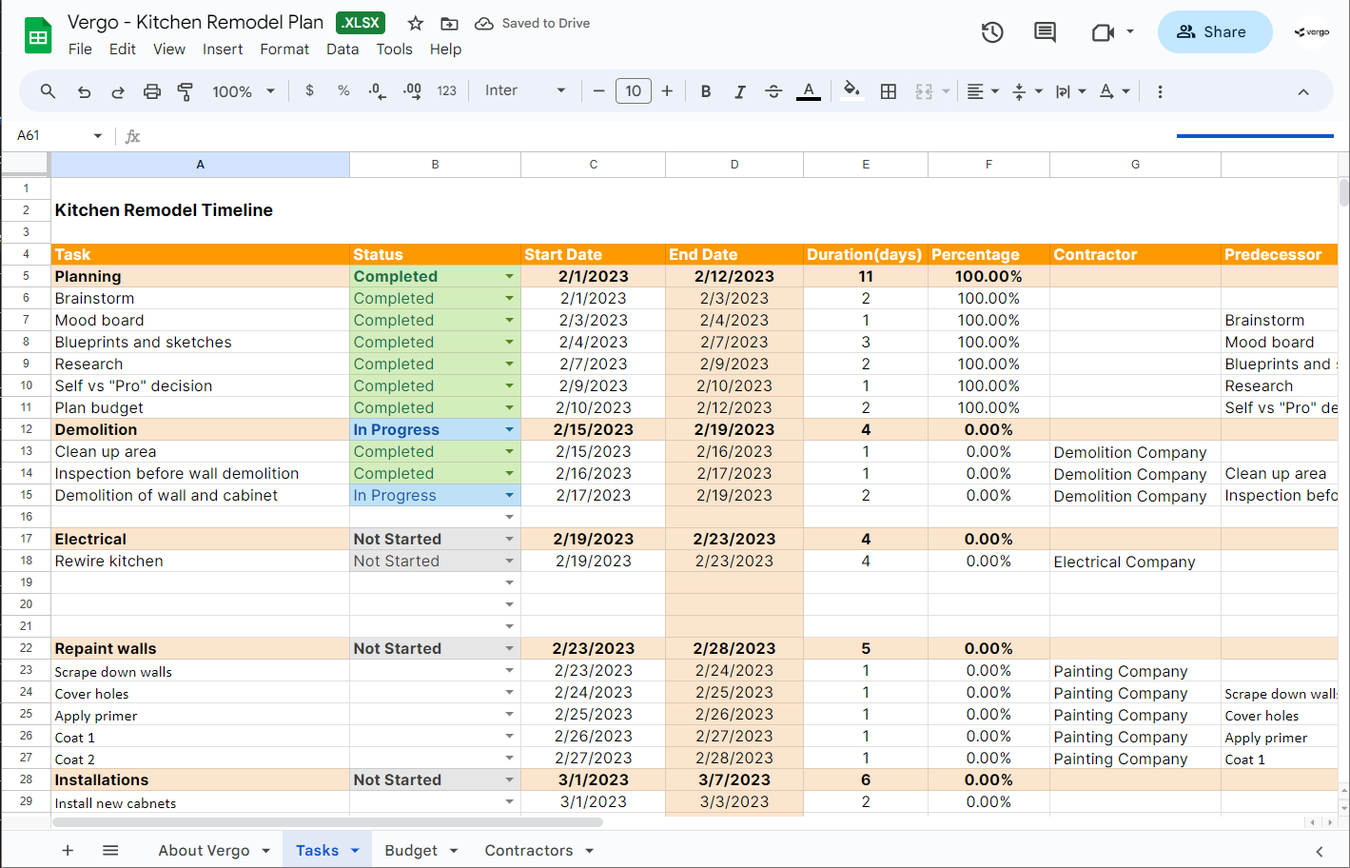The image size is (1350, 868).
Task: Click the Share button
Action: 1214,32
